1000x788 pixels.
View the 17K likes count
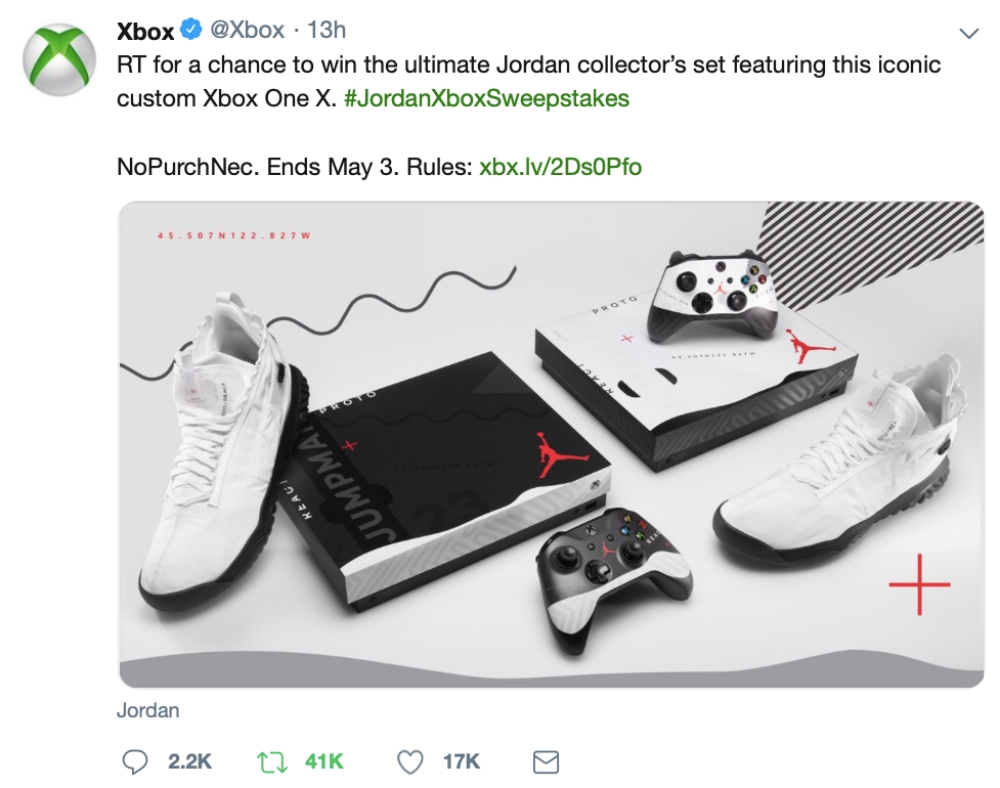coord(461,761)
